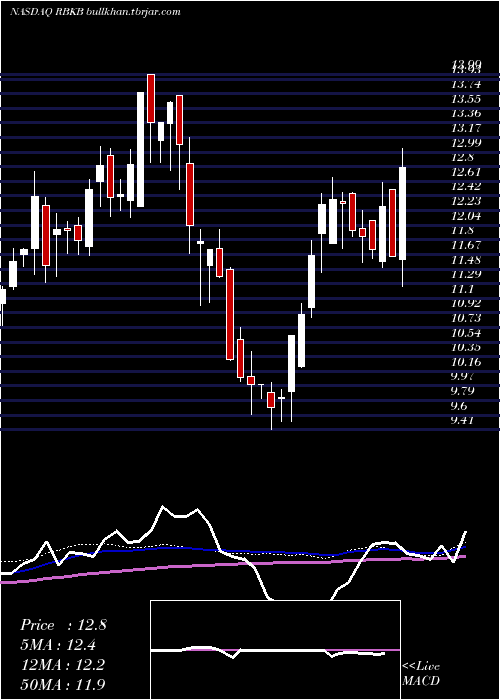Click the Price : 12.8 readout

pyautogui.click(x=63, y=625)
